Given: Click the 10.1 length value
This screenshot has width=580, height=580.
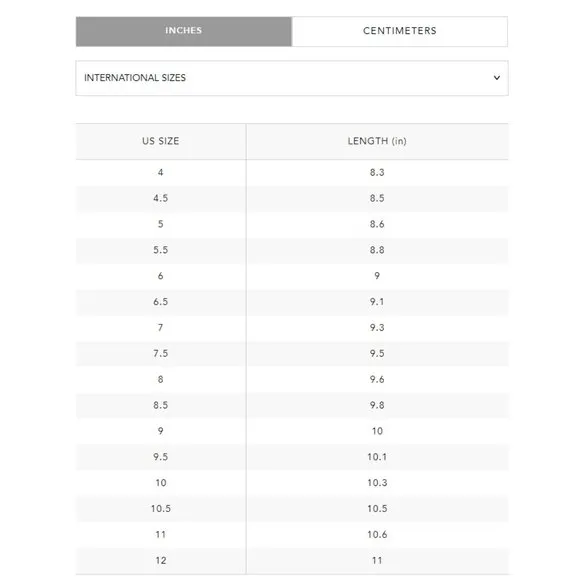Looking at the screenshot, I should click(377, 457).
